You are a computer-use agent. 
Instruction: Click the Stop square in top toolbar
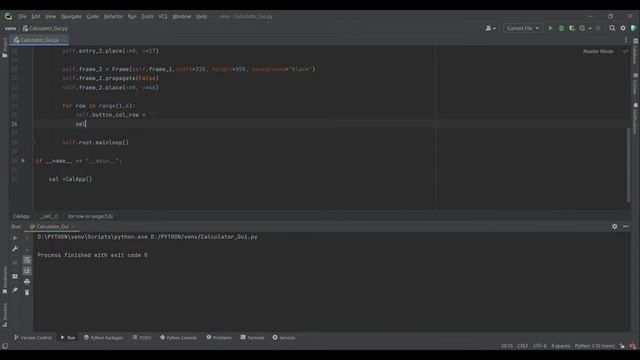[598, 28]
